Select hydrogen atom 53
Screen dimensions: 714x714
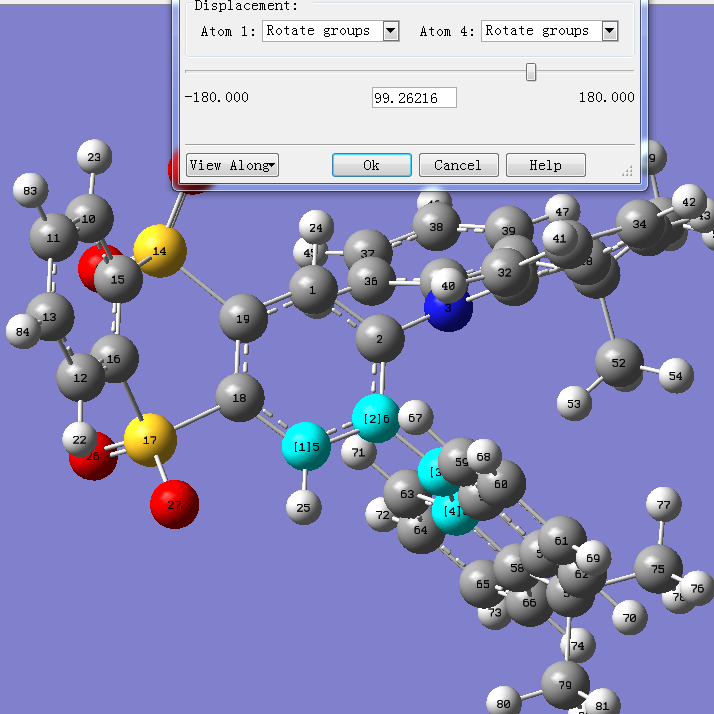(574, 403)
